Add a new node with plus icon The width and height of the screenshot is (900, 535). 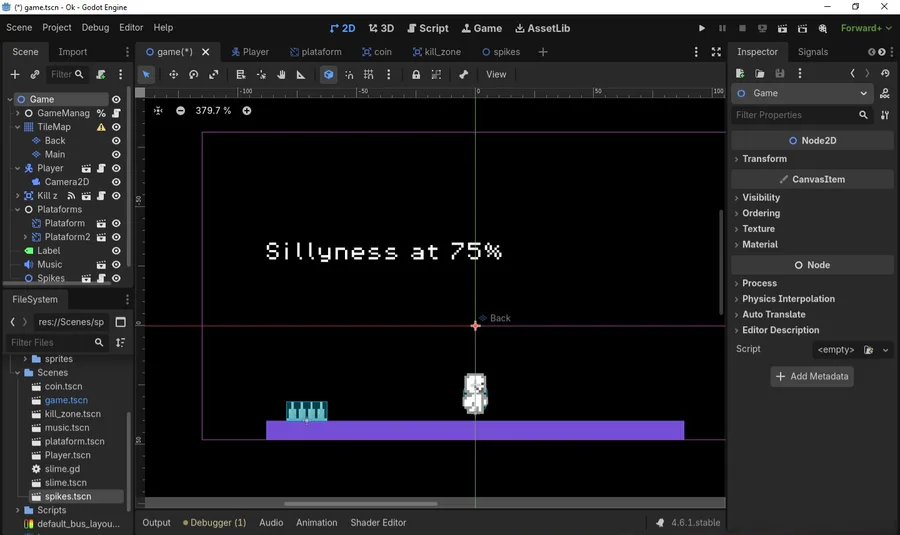tap(15, 75)
